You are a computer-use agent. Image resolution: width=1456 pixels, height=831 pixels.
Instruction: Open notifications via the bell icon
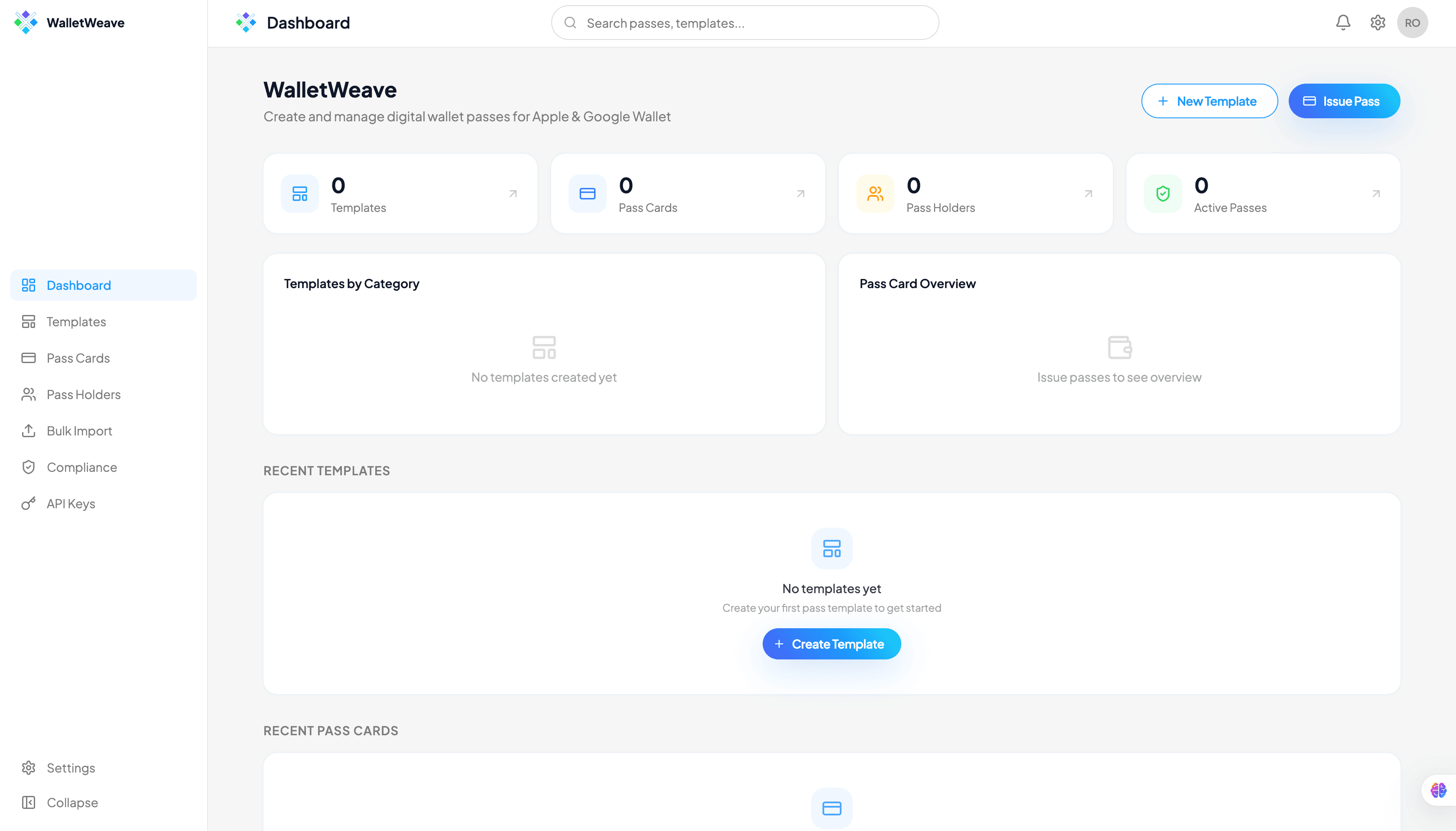1342,22
